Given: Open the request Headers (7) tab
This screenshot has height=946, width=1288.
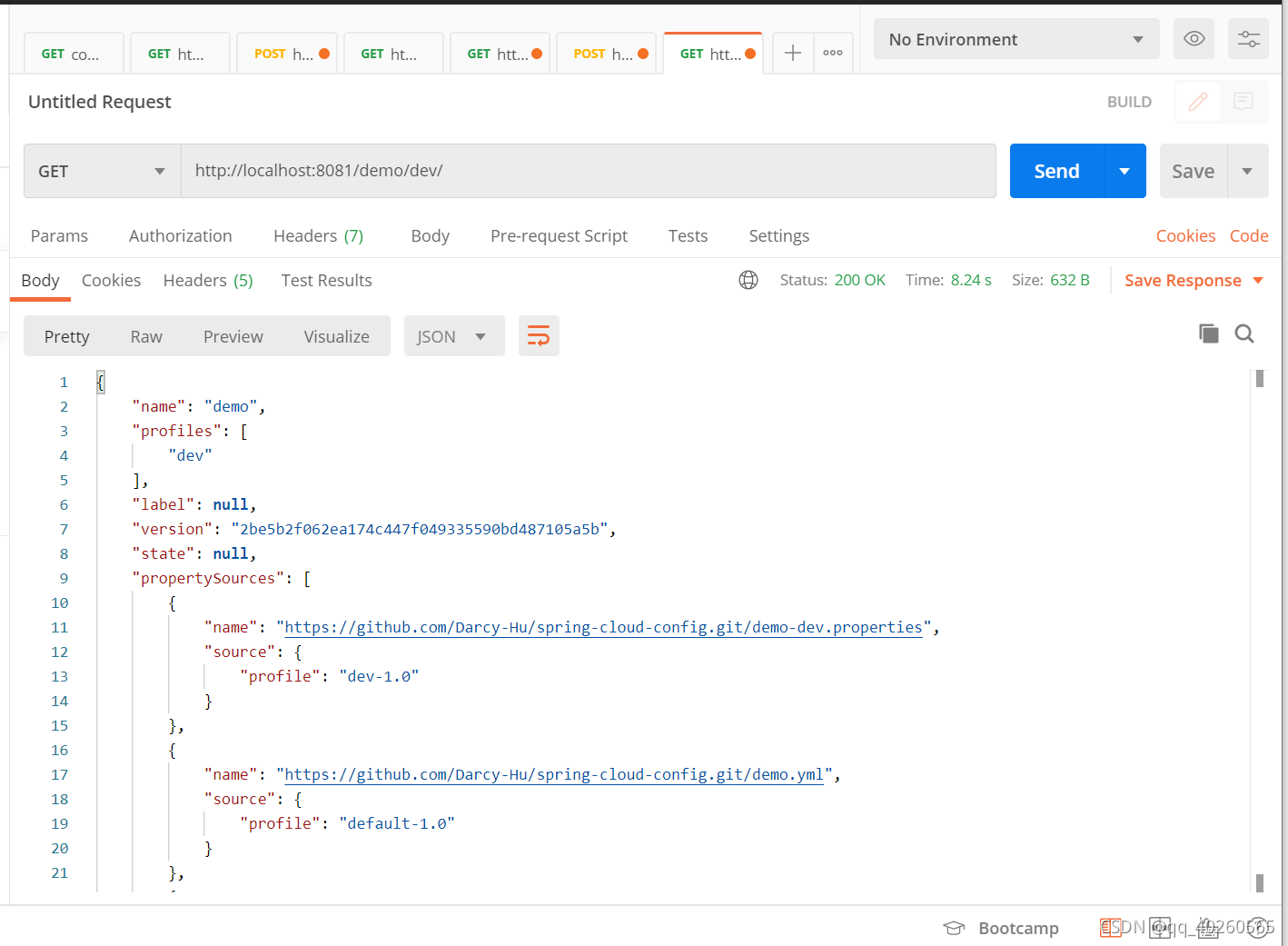Looking at the screenshot, I should click(319, 235).
